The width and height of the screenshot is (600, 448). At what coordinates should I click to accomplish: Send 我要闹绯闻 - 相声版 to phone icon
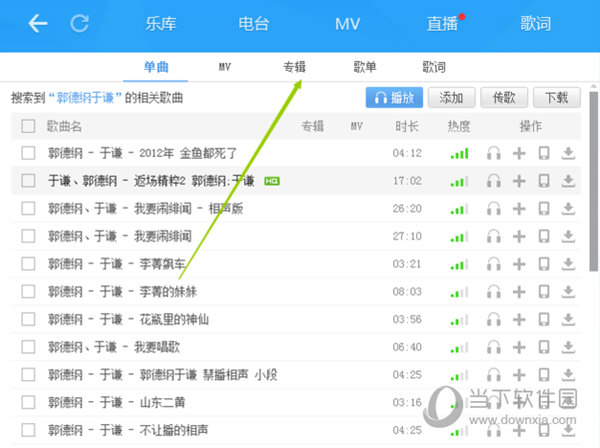click(544, 209)
